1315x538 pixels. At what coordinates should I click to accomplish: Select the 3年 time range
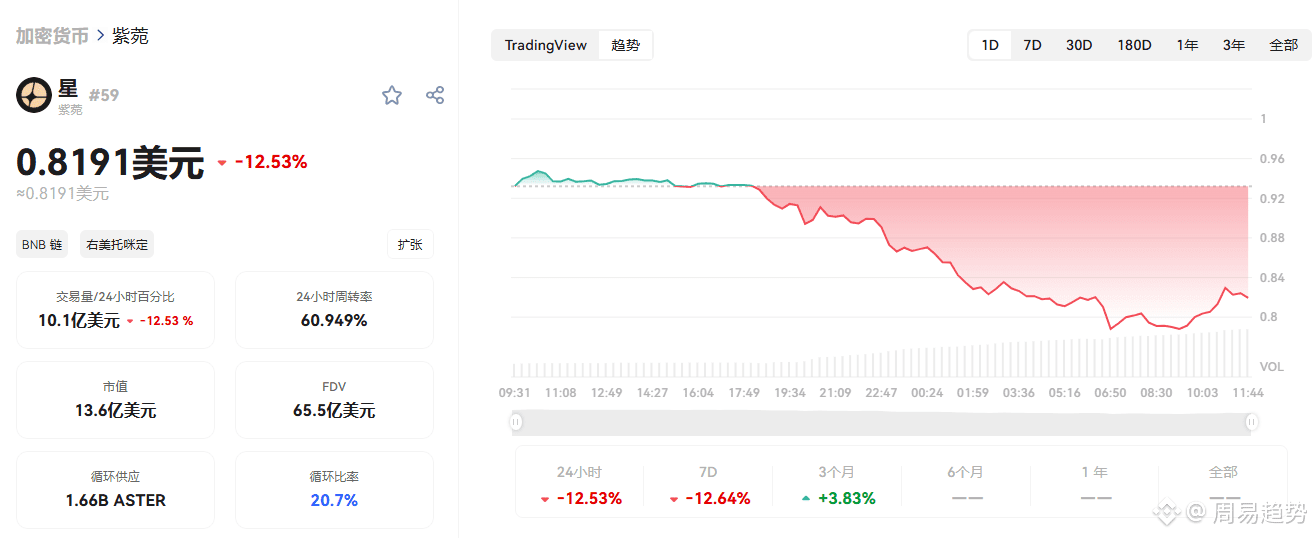pyautogui.click(x=1234, y=45)
